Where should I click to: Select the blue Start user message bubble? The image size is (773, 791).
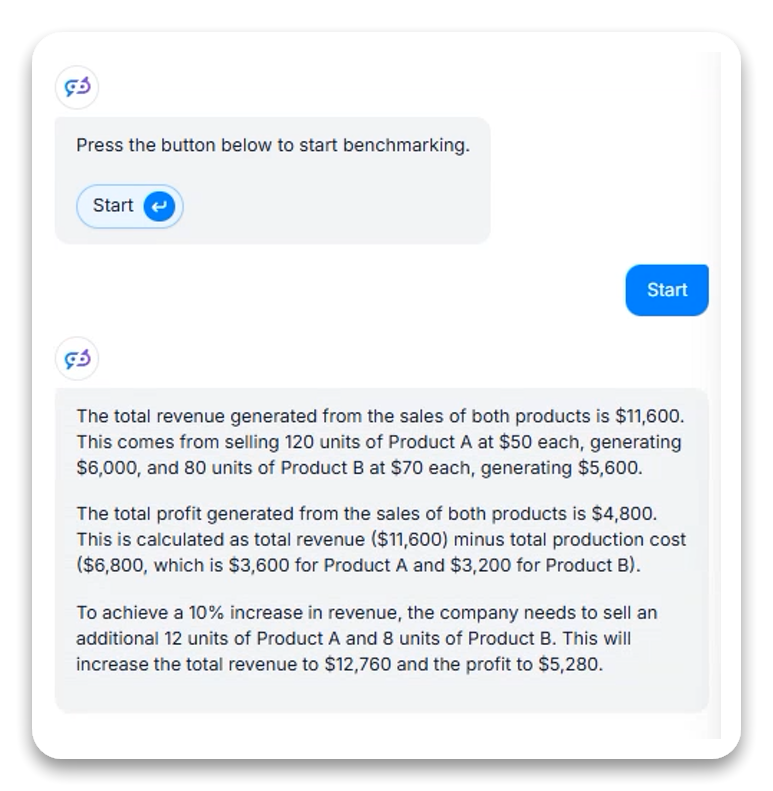tap(666, 290)
